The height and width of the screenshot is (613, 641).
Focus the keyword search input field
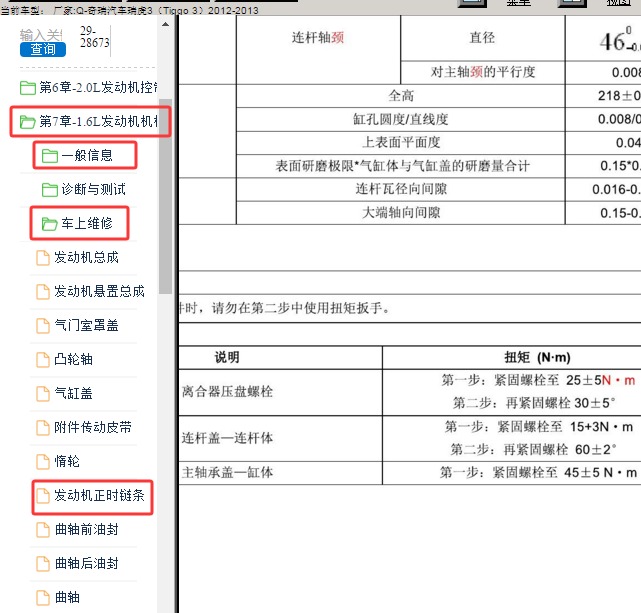[x=41, y=35]
